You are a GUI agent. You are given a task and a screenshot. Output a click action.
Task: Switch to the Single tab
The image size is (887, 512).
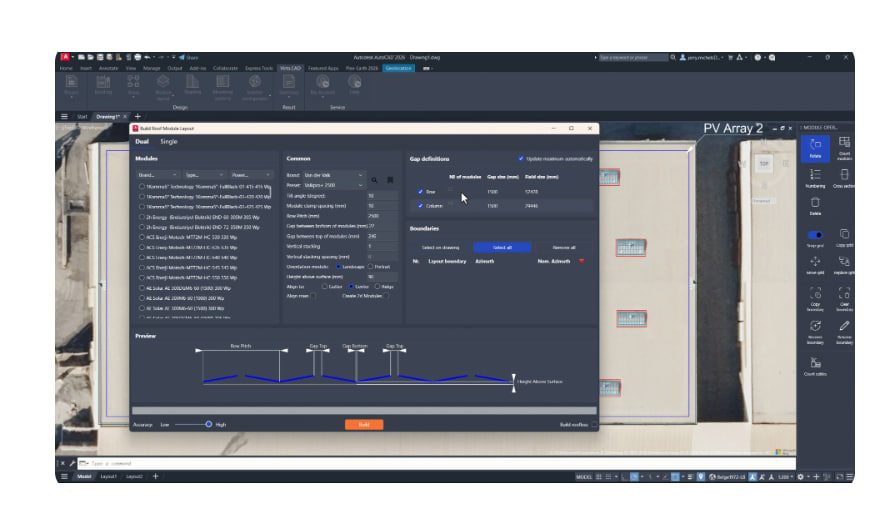(169, 141)
